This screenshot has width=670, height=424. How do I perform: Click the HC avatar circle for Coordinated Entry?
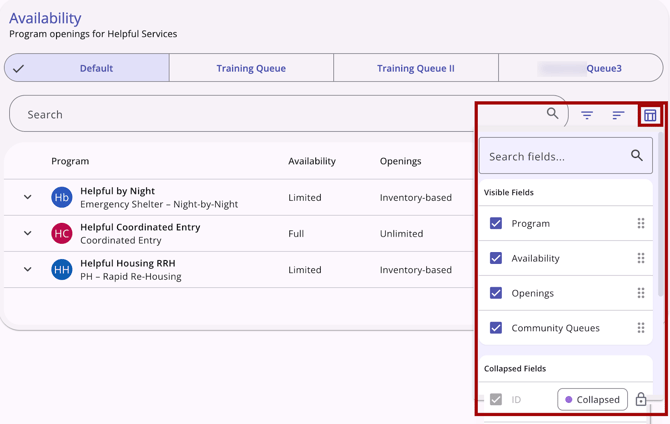(62, 233)
